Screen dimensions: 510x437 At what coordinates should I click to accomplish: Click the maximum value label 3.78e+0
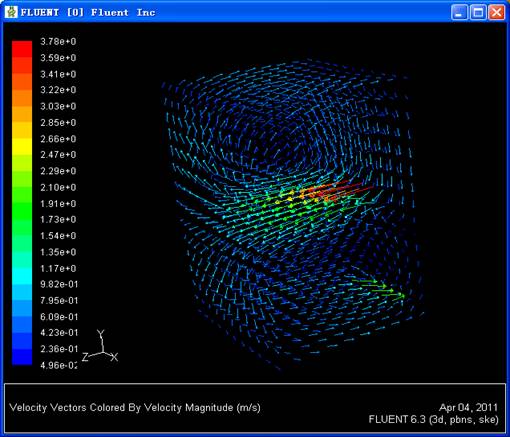click(x=58, y=42)
